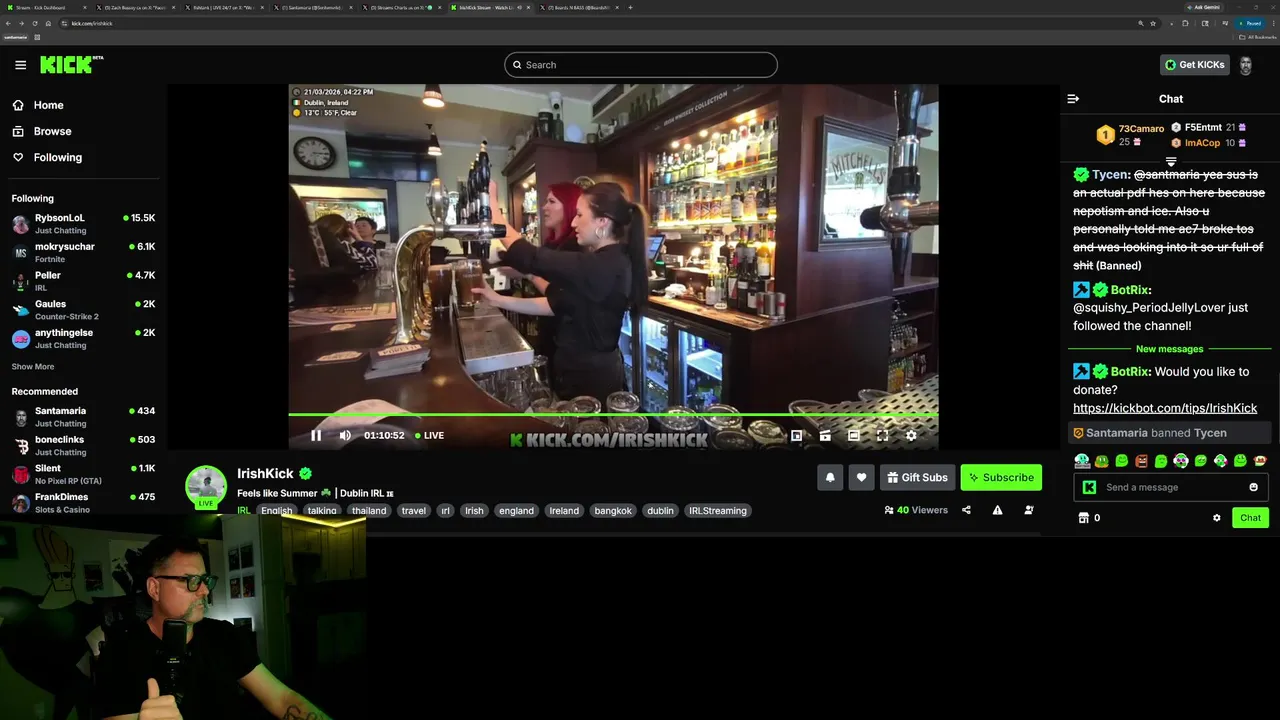Toggle theater mode in the player

click(x=854, y=435)
